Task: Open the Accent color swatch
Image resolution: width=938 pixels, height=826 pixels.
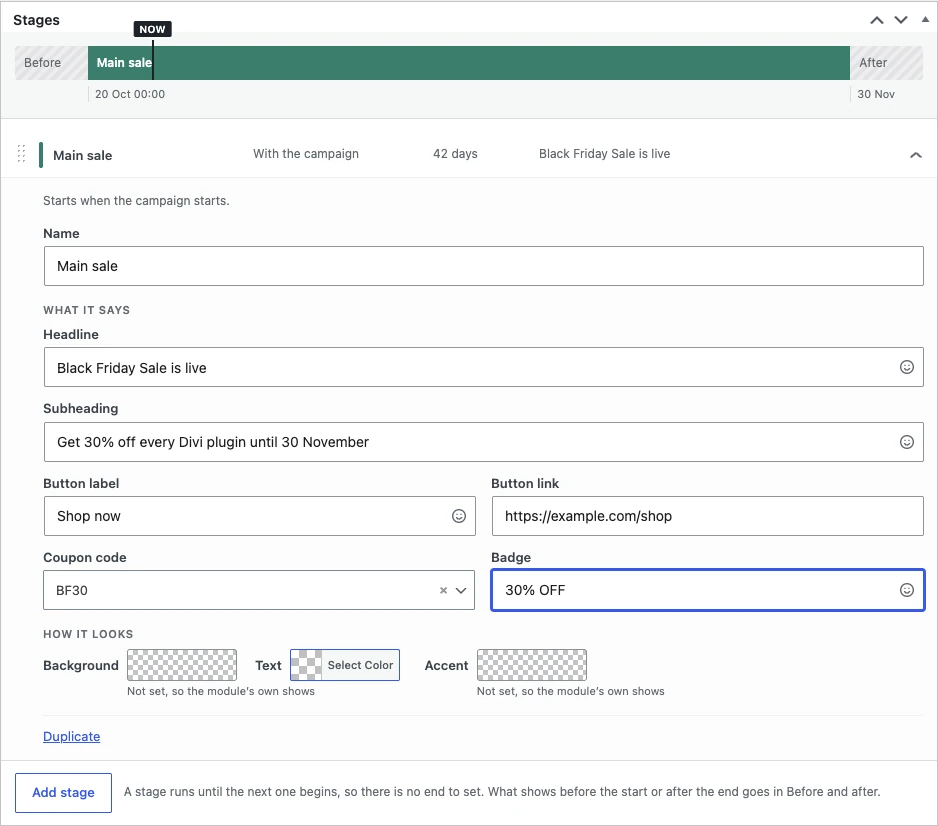Action: [532, 665]
